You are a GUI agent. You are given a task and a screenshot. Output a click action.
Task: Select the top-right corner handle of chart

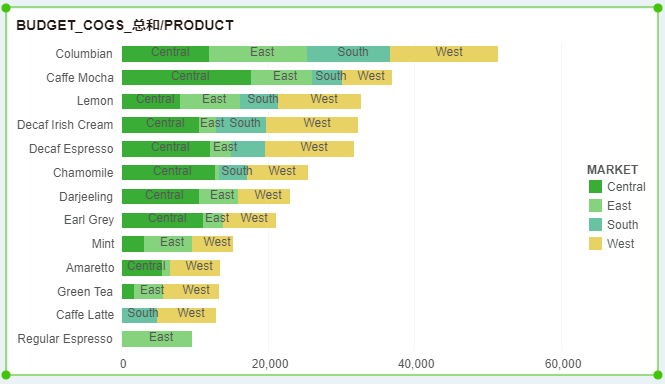pyautogui.click(x=658, y=8)
